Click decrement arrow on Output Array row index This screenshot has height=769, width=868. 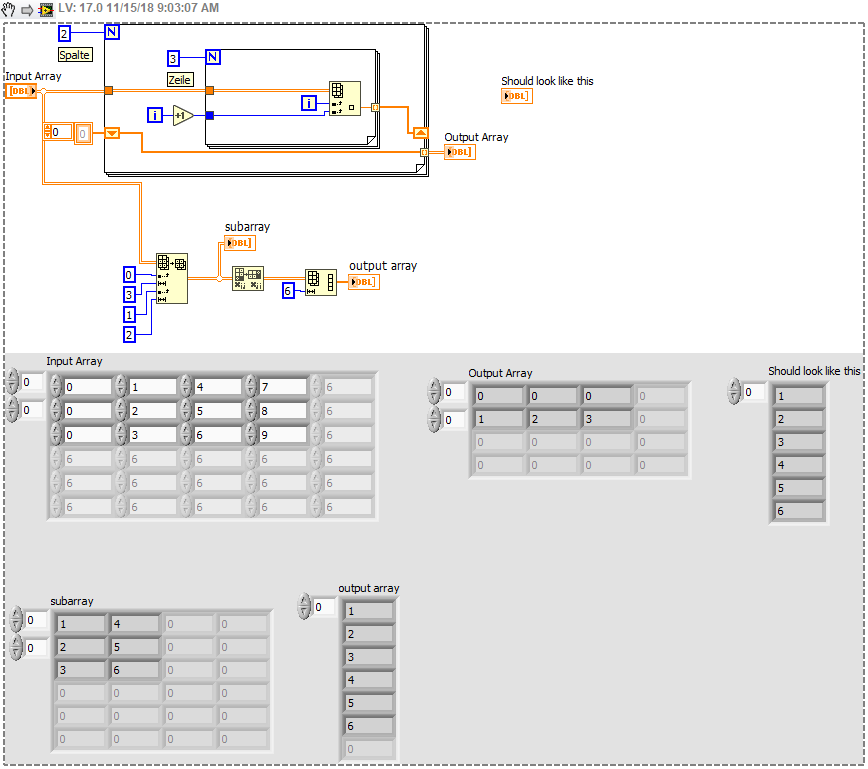[433, 397]
